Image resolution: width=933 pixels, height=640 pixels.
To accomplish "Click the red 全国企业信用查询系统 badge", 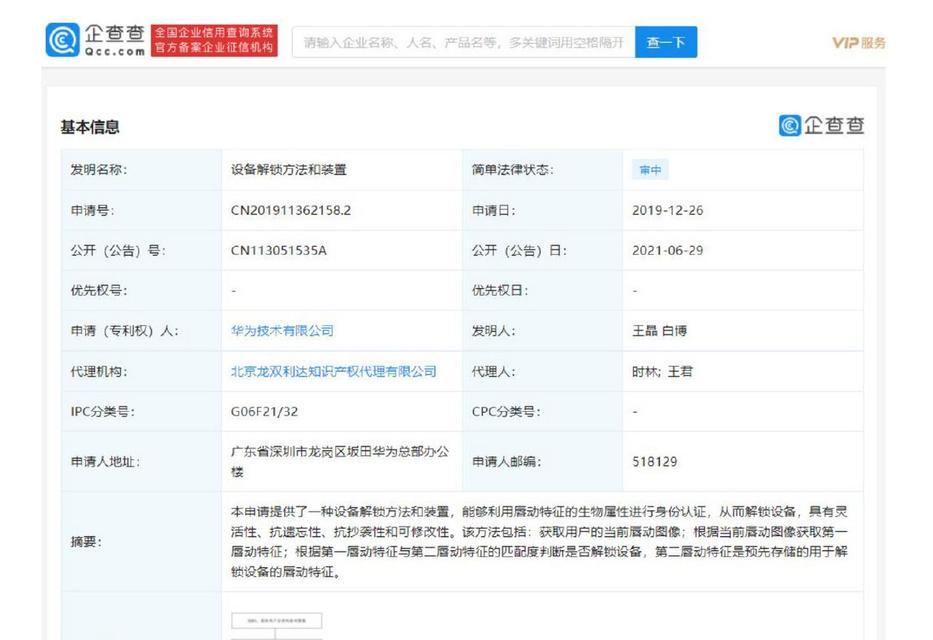I will 214,40.
